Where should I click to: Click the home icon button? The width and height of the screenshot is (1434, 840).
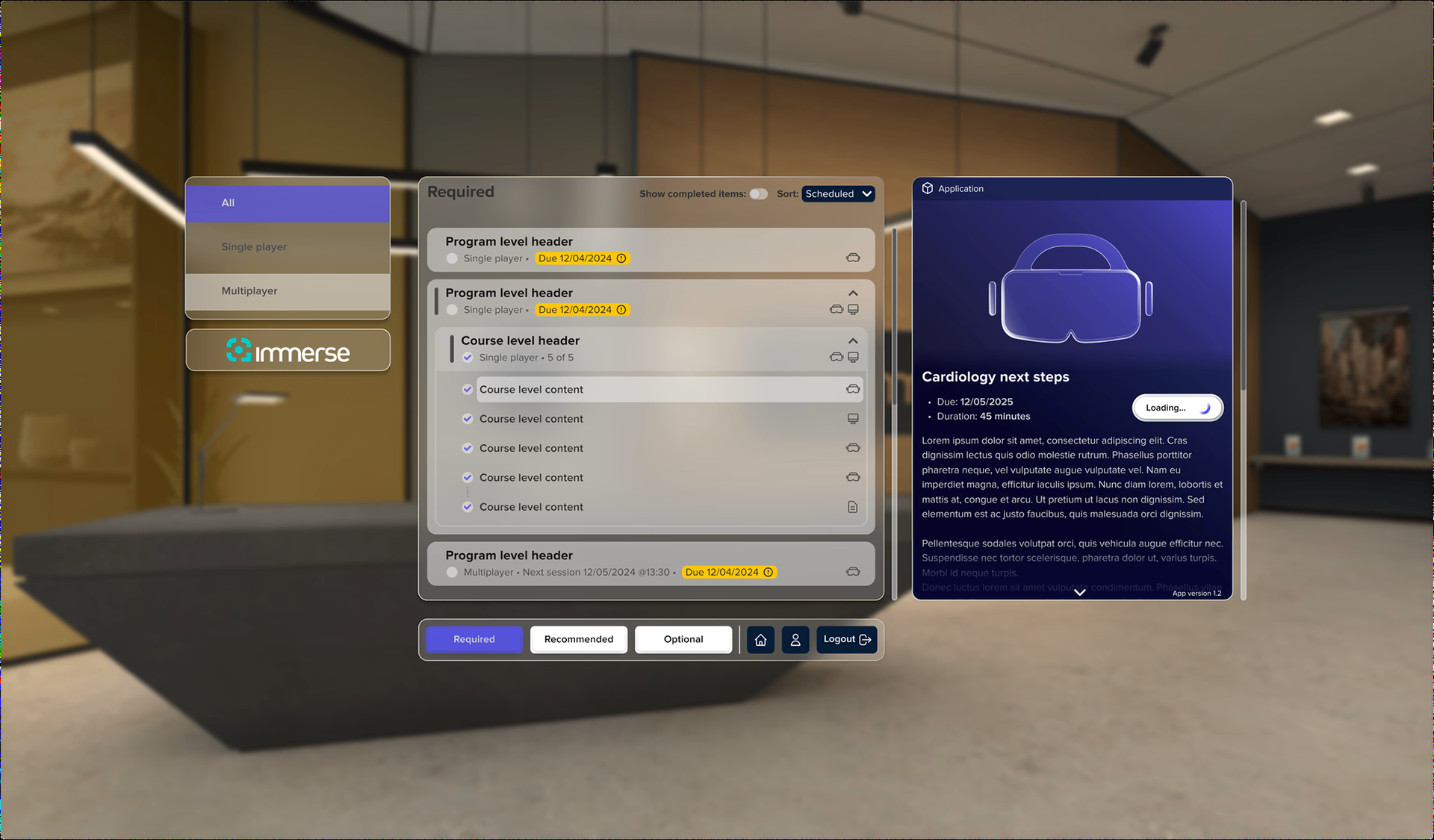click(760, 640)
